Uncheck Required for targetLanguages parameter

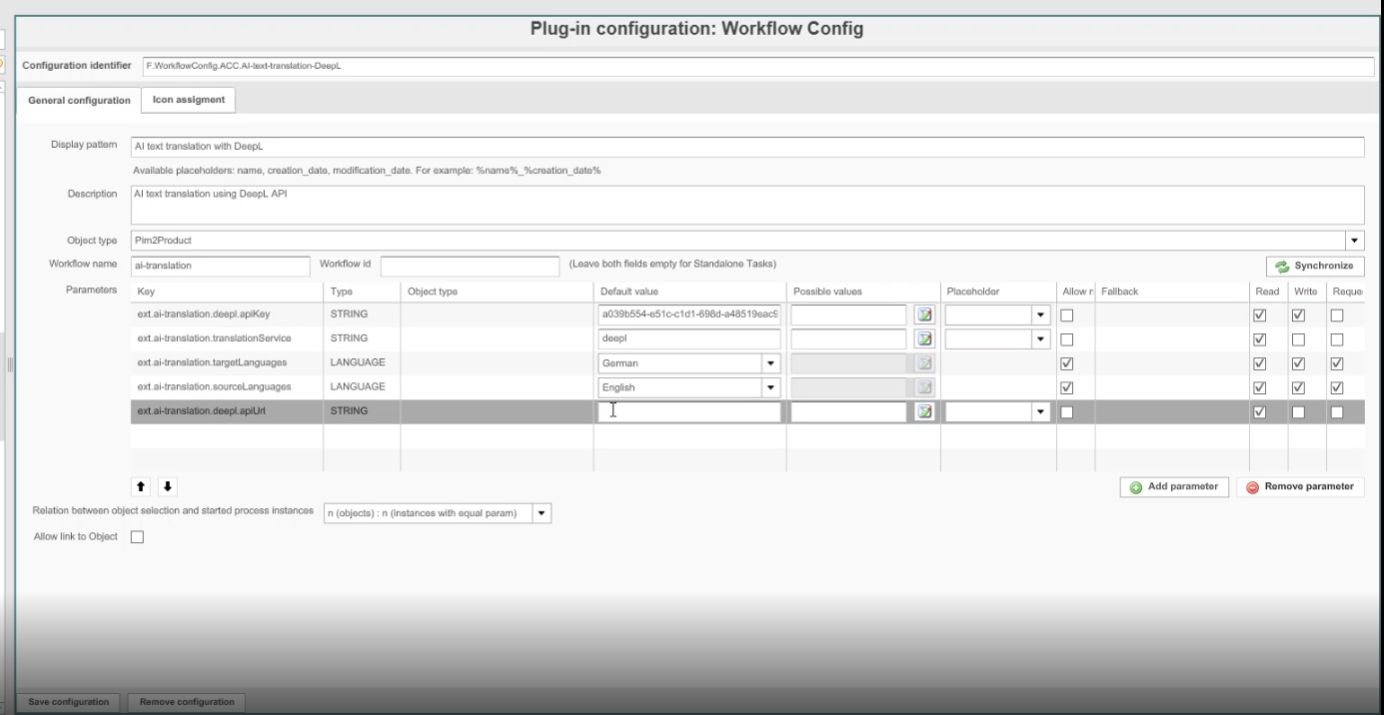(x=1337, y=363)
